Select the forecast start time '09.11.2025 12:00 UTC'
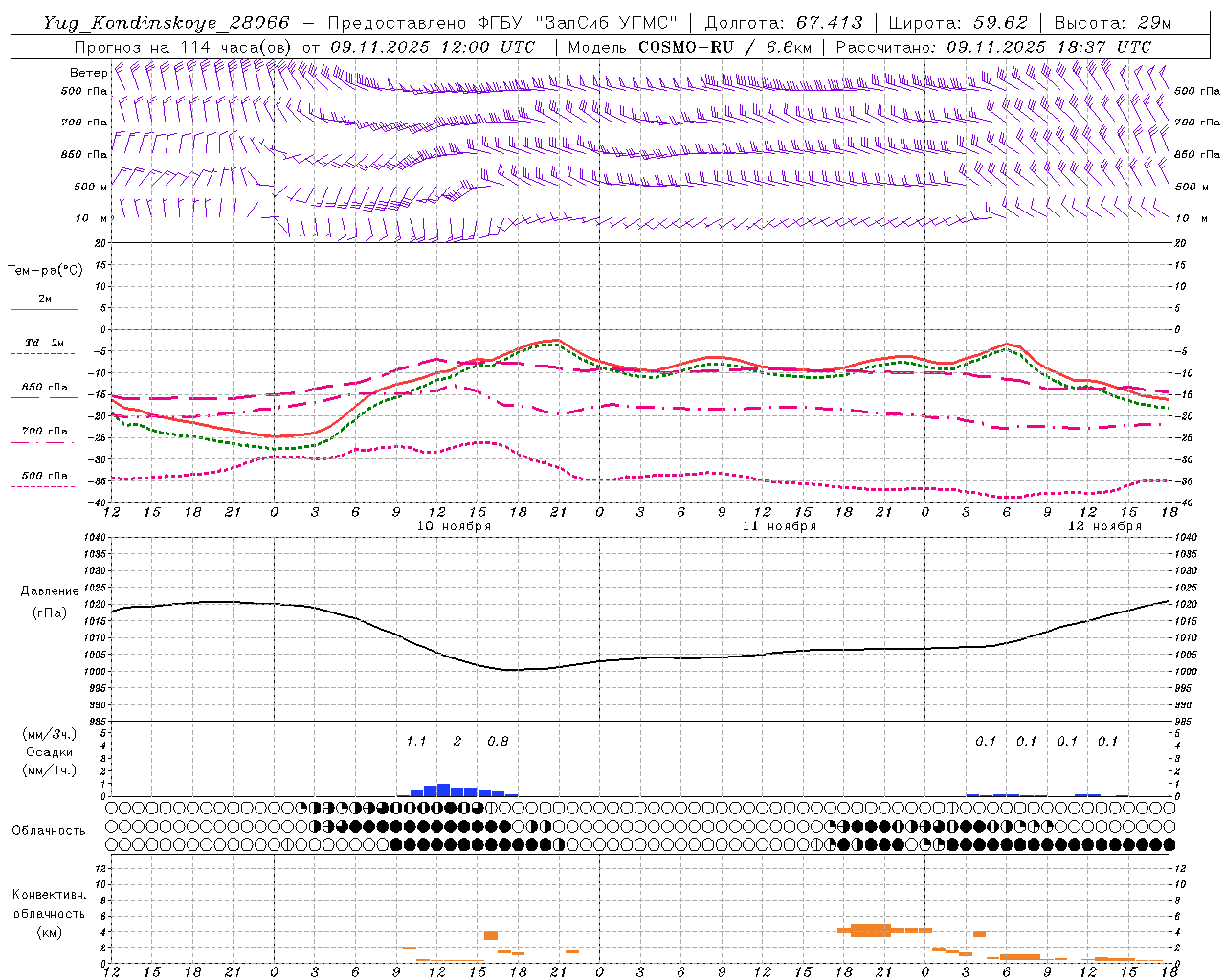1225x980 pixels. pos(433,47)
